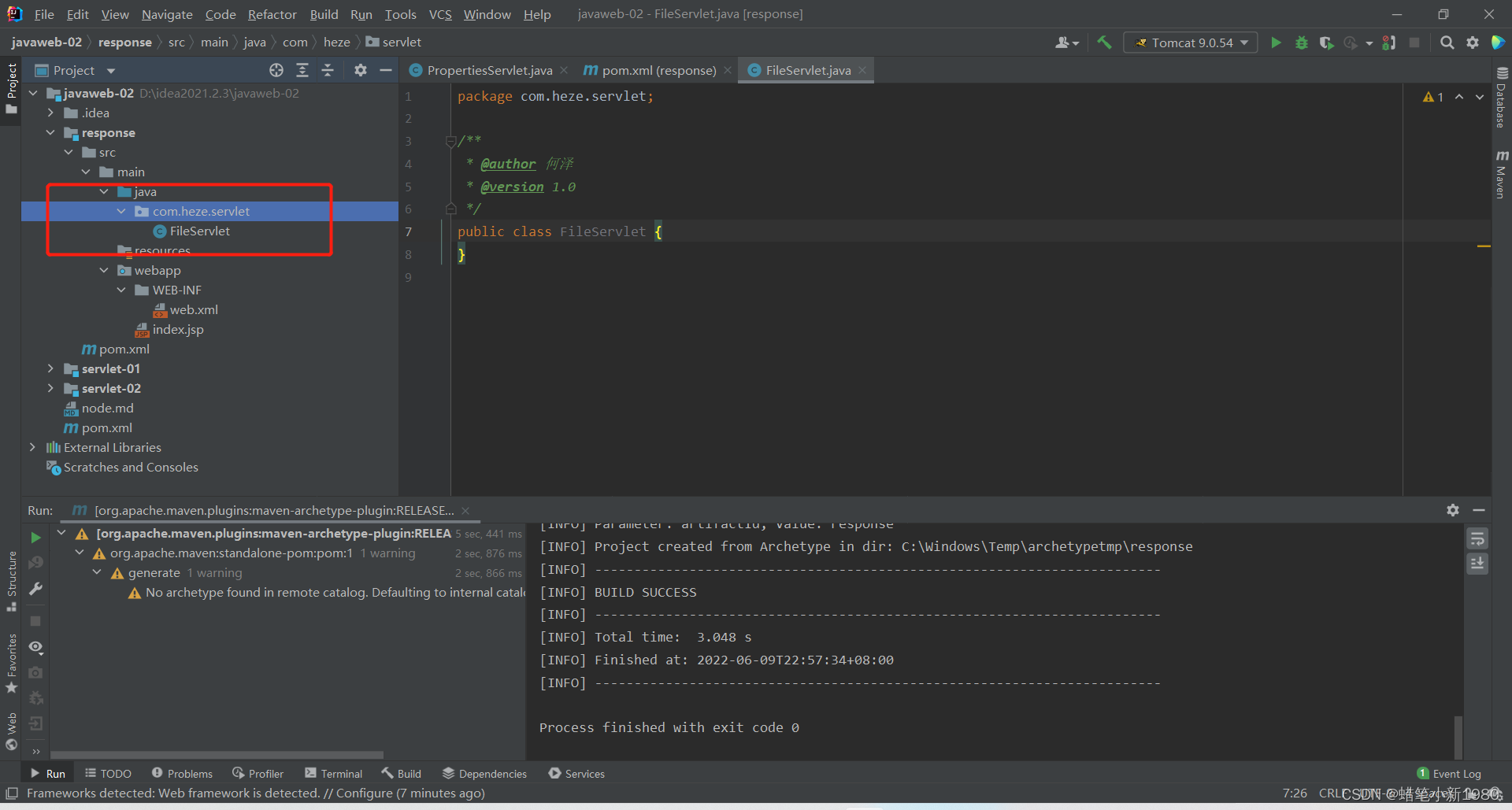Switch to PropertiesServlet.java tab

coord(490,70)
